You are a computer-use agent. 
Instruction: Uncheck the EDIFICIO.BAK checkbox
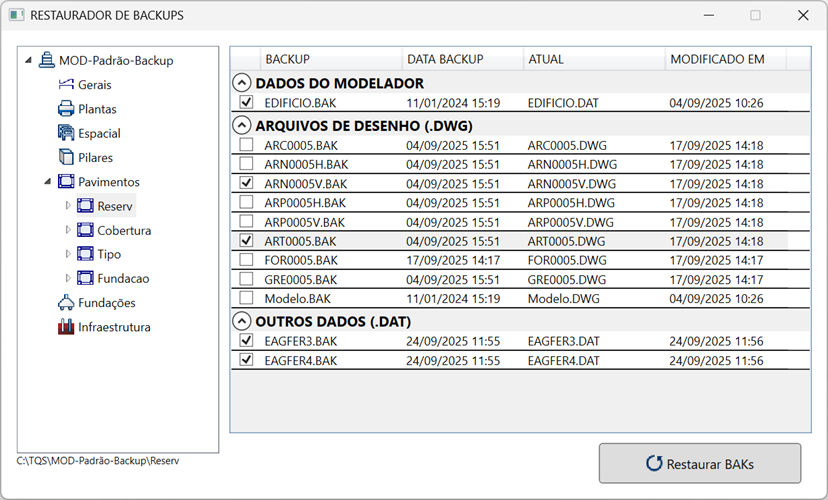(246, 103)
